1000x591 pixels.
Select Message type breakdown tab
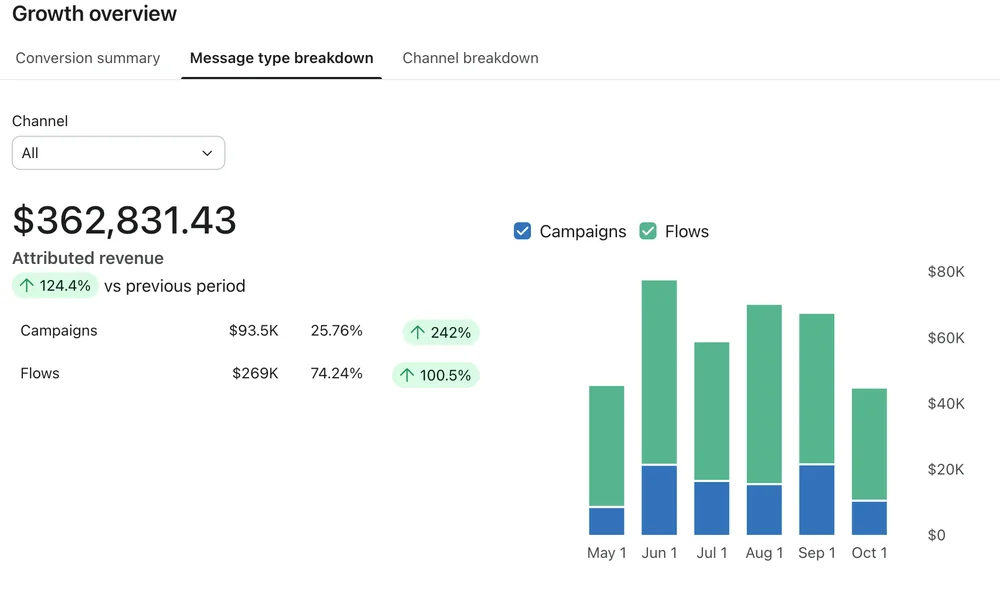[x=281, y=58]
